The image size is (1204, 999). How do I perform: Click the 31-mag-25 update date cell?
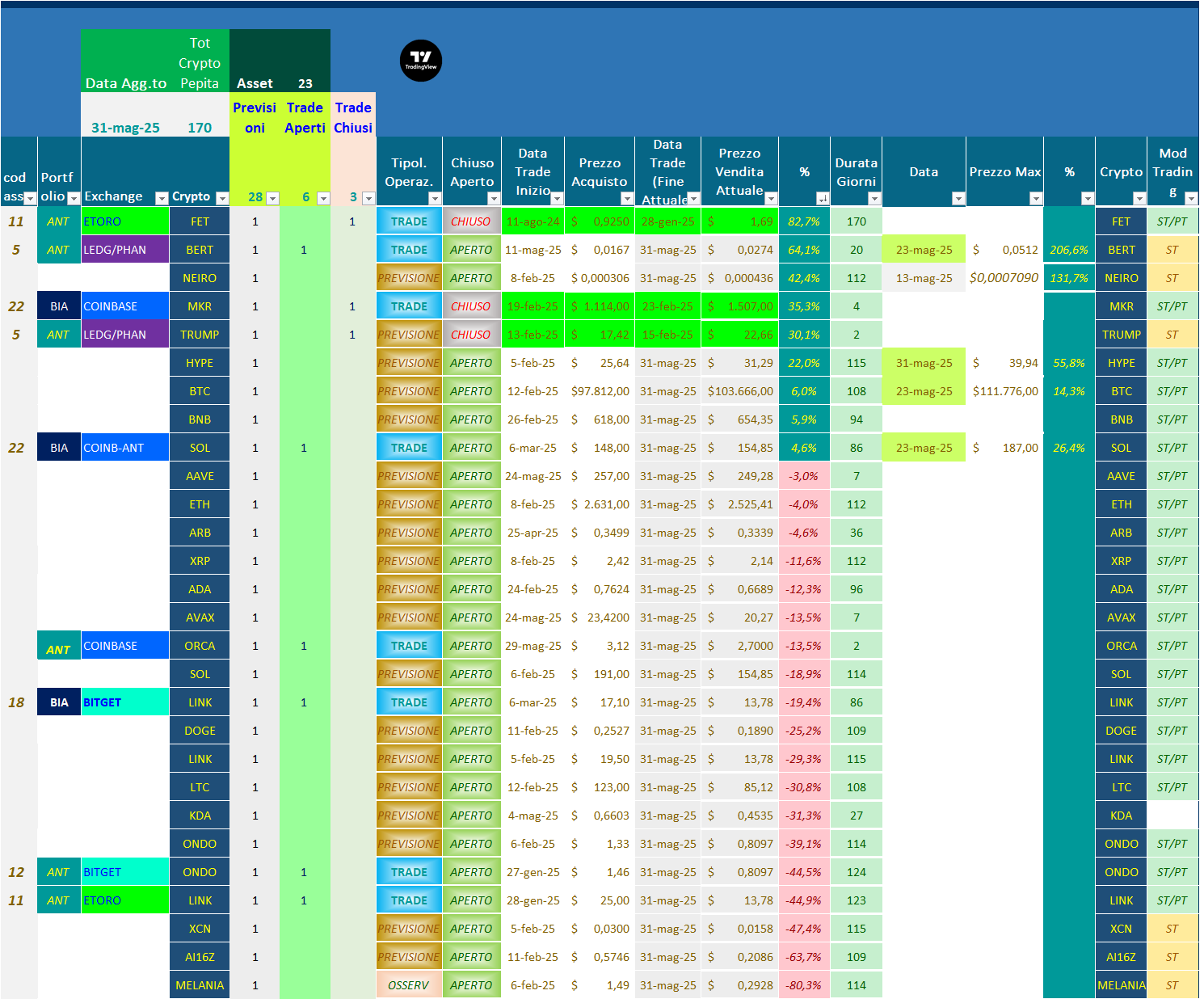pos(125,128)
